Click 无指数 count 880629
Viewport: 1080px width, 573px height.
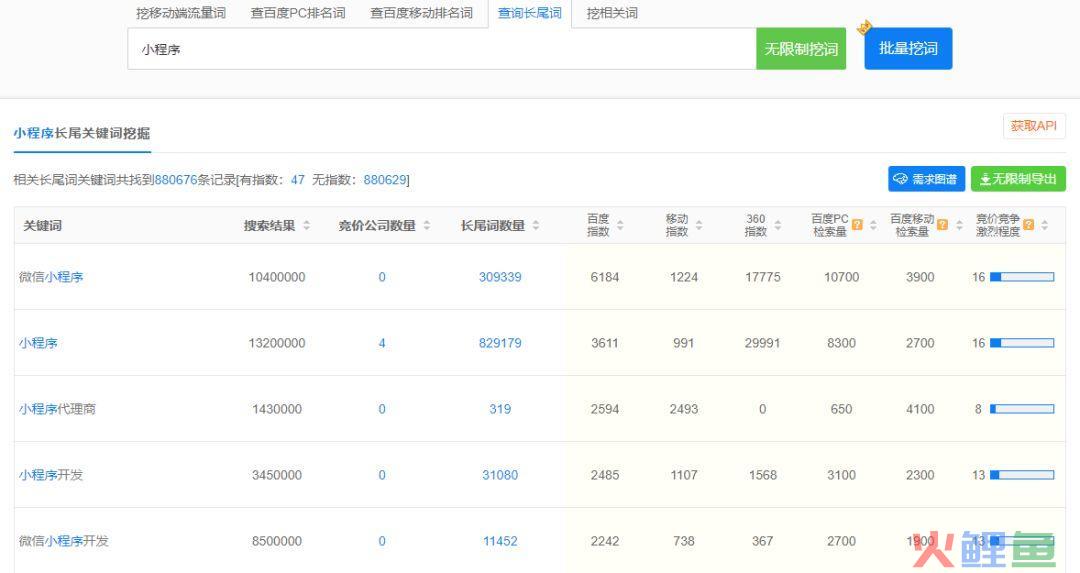click(x=384, y=180)
